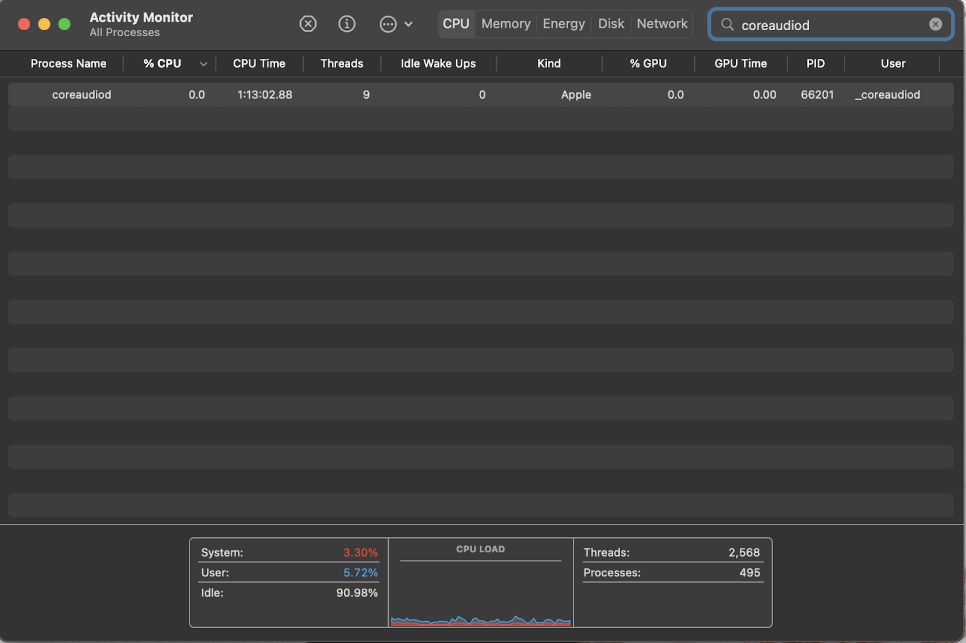Switch to the Memory tab
966x643 pixels.
coord(505,24)
